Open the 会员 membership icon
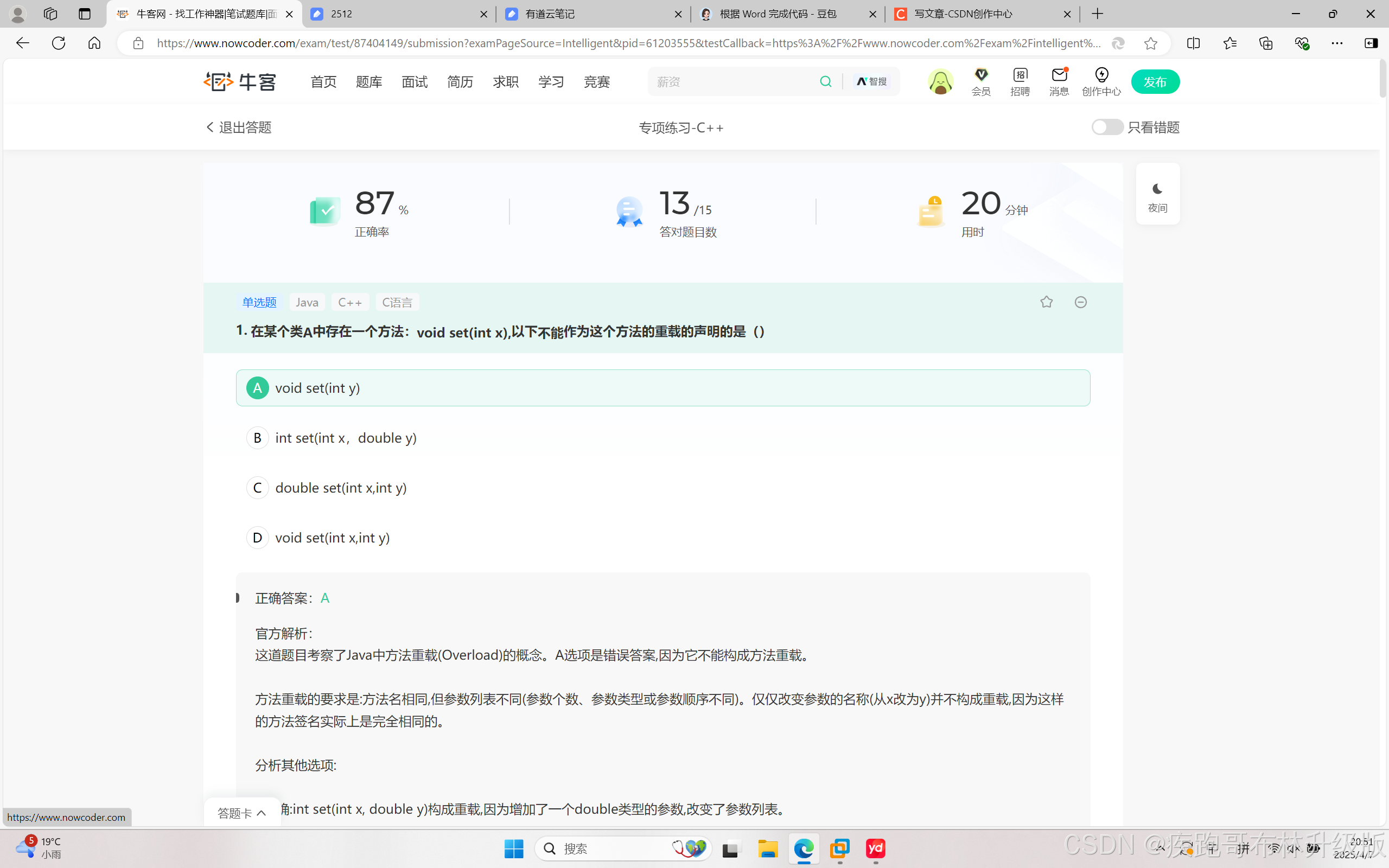This screenshot has height=868, width=1389. coord(981,81)
